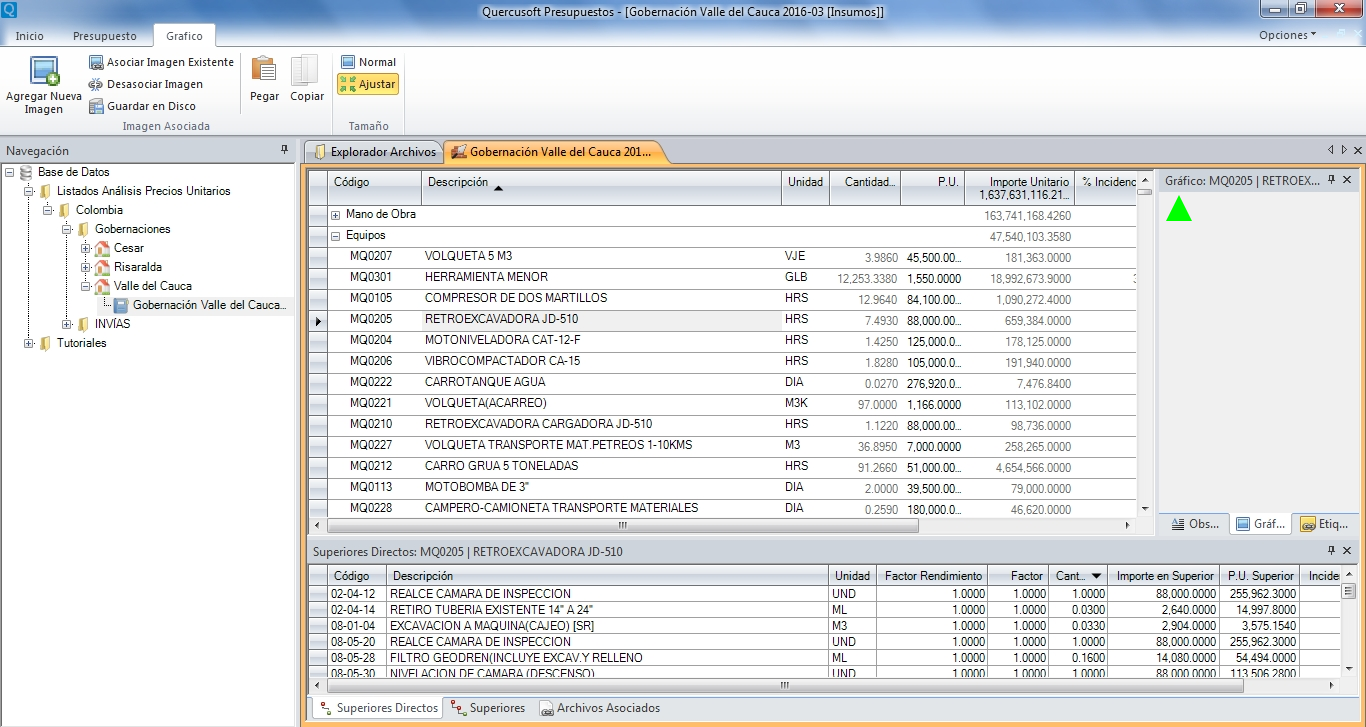Expand the Risaralda tree node
The image size is (1366, 727).
[x=86, y=267]
